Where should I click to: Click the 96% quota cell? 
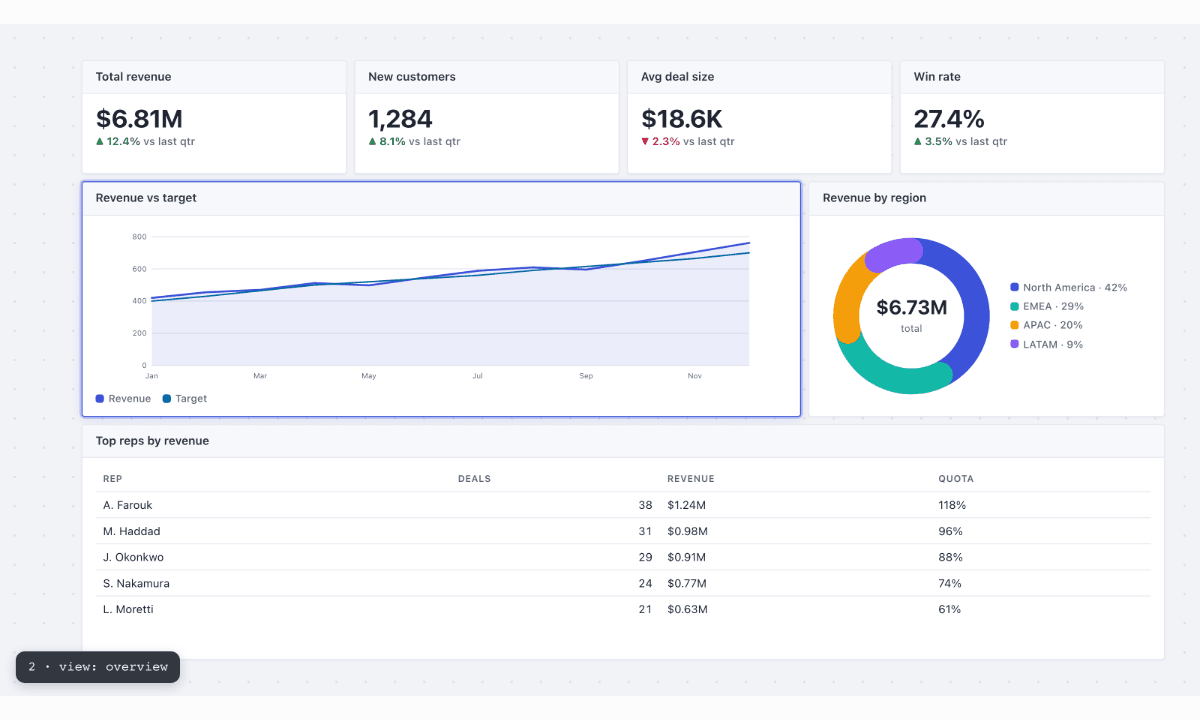pos(950,531)
